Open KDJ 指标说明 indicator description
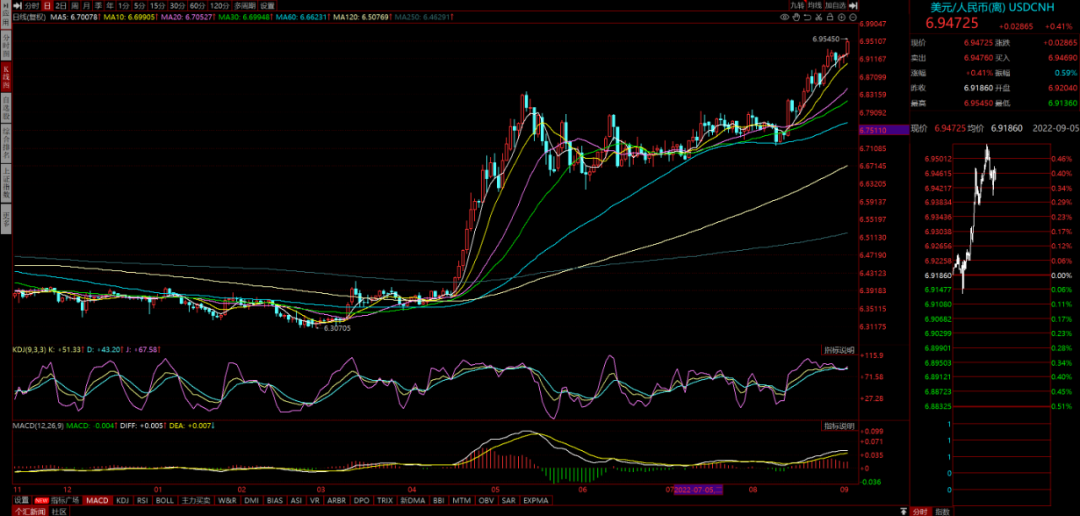Viewport: 1080px width, 516px height. coord(839,350)
